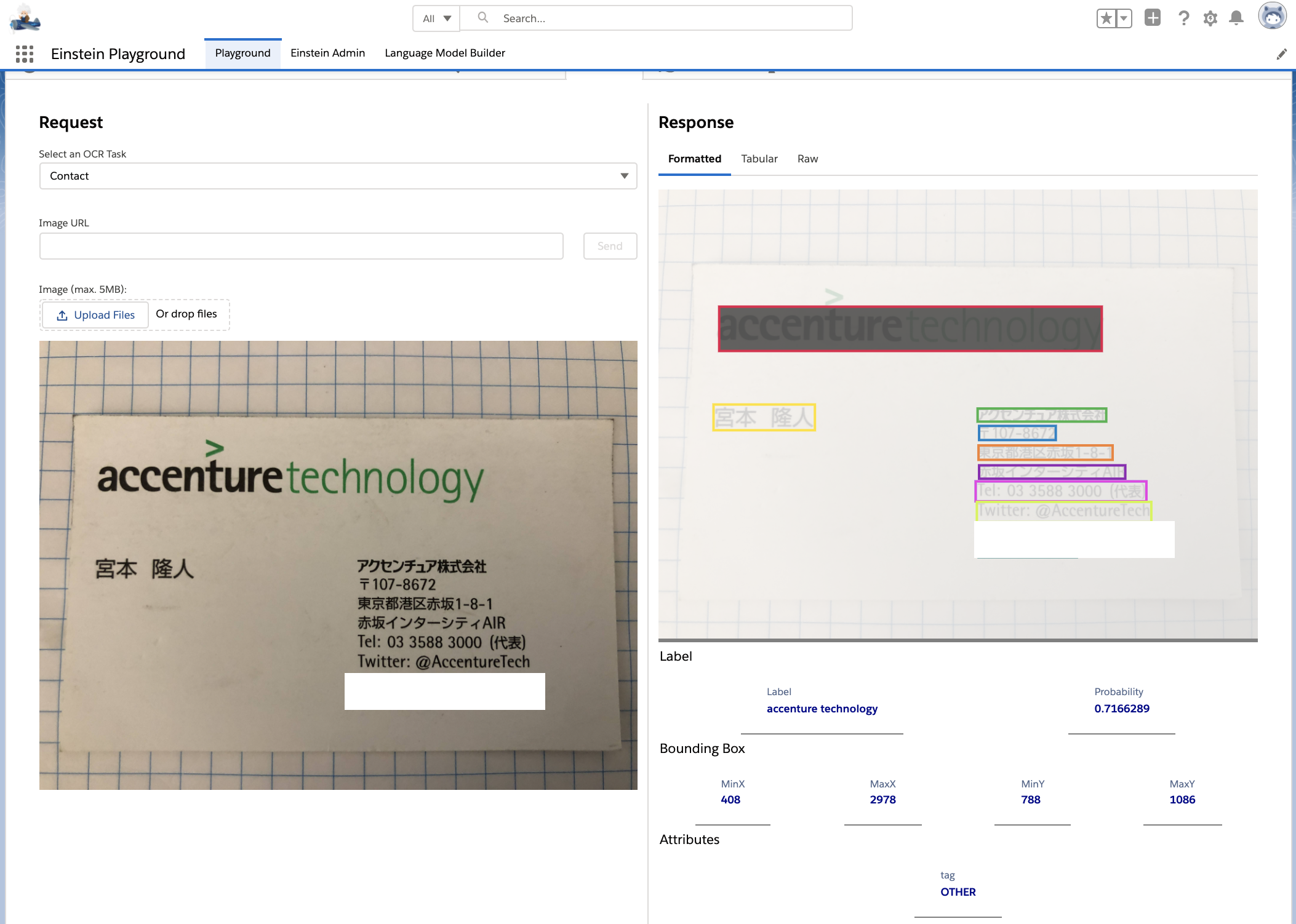Open the user profile avatar
This screenshot has width=1296, height=924.
(1272, 17)
